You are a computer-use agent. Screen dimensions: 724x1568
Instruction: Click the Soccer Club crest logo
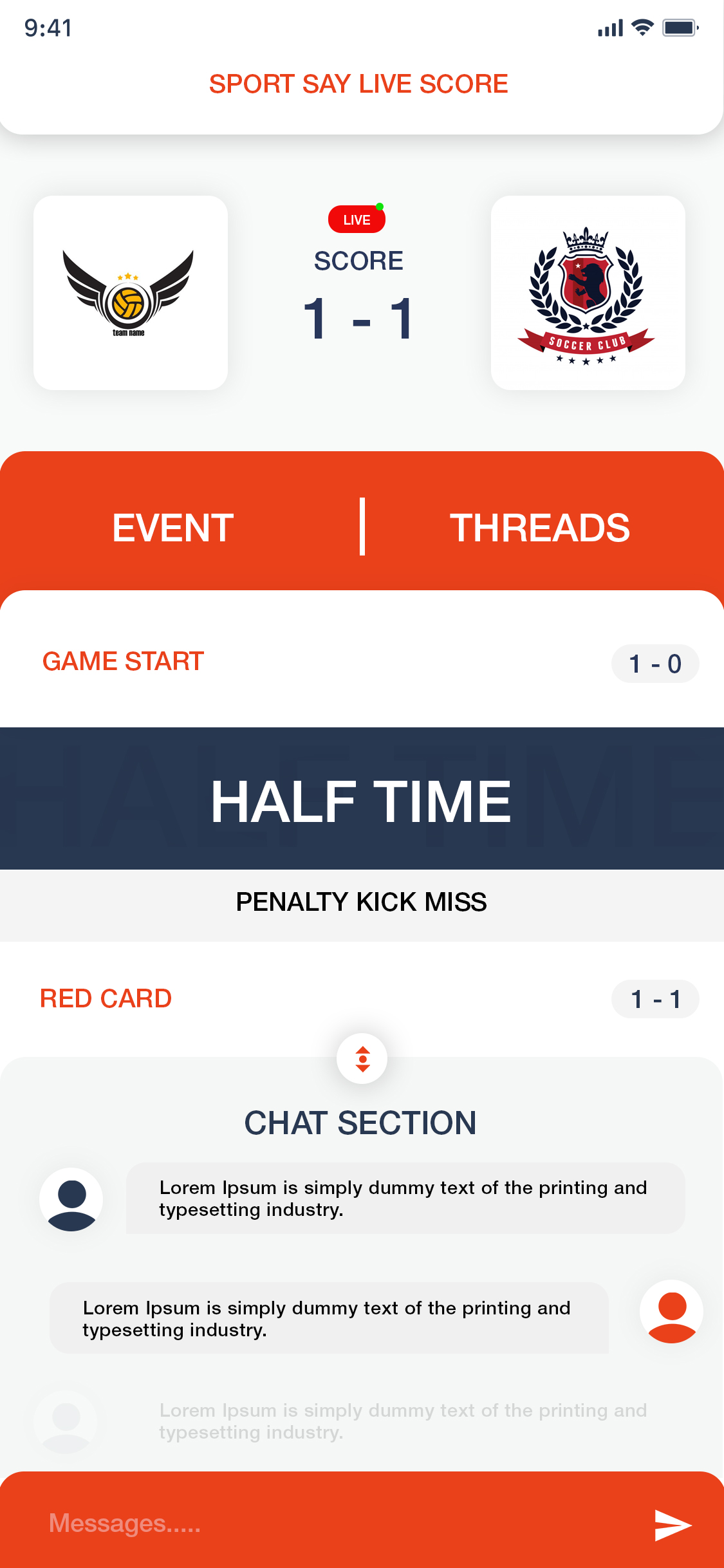[587, 293]
